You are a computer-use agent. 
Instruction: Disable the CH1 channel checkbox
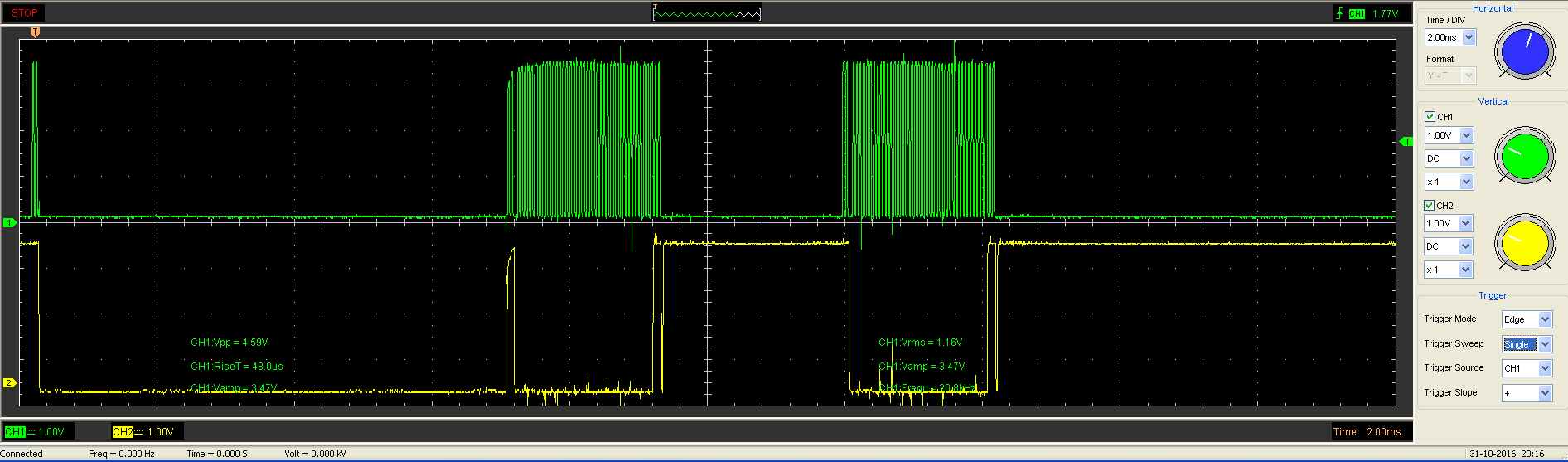[1430, 117]
